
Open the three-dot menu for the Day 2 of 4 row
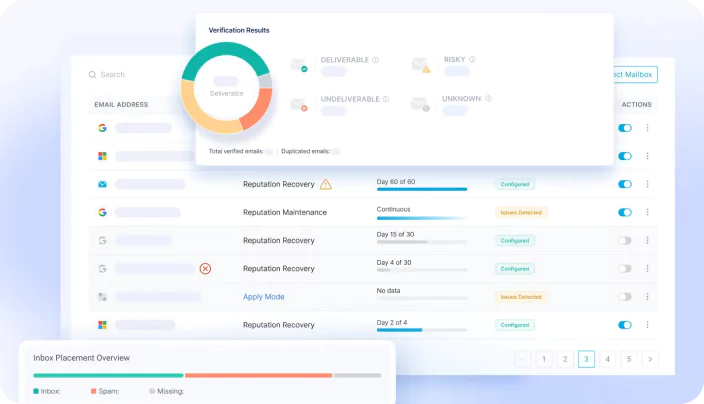pos(647,325)
